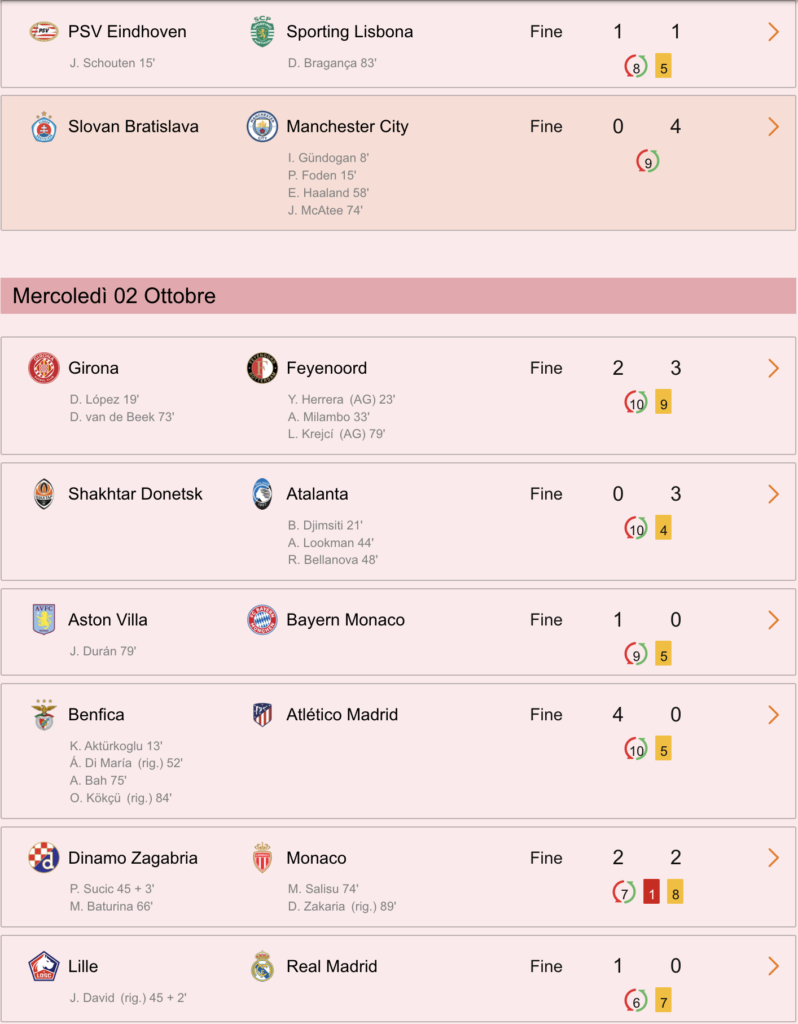Expand PSV Eindhoven match details arrow
This screenshot has height=1024, width=798.
[x=774, y=31]
